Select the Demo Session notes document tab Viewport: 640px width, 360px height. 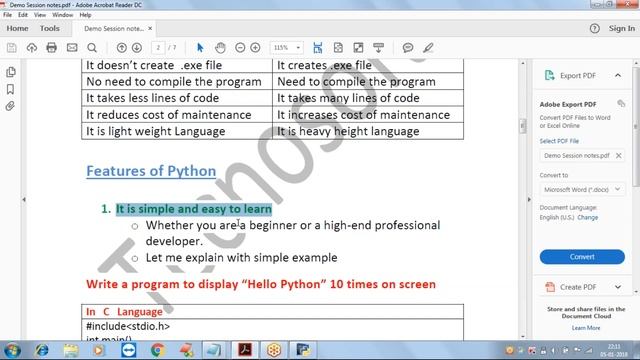click(114, 29)
